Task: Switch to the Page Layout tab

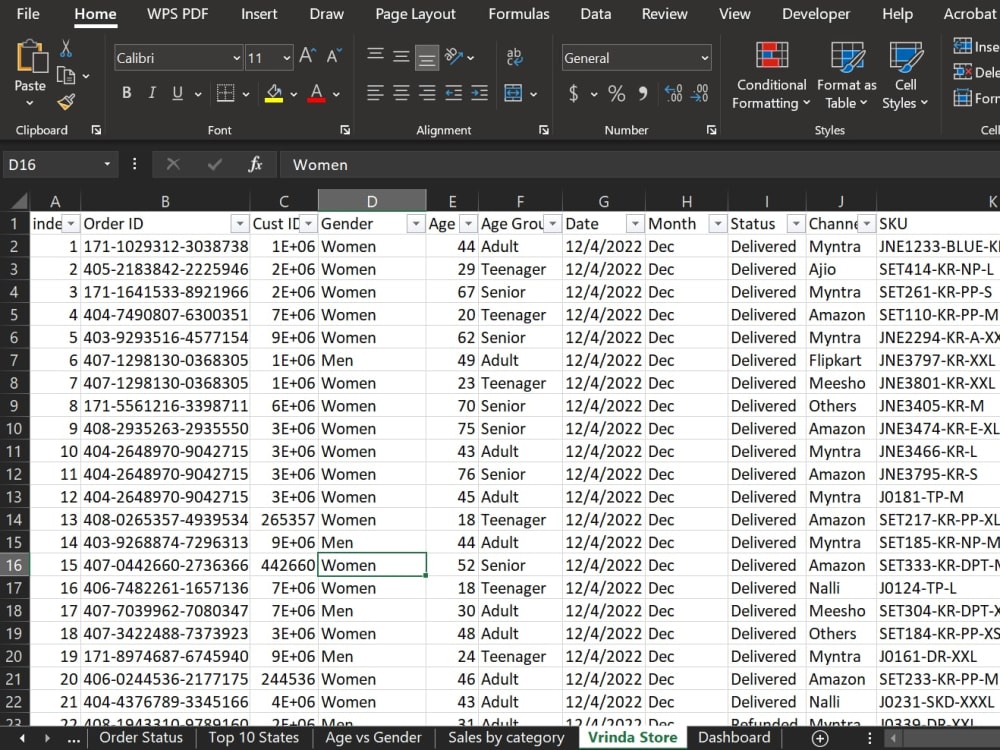Action: coord(415,14)
